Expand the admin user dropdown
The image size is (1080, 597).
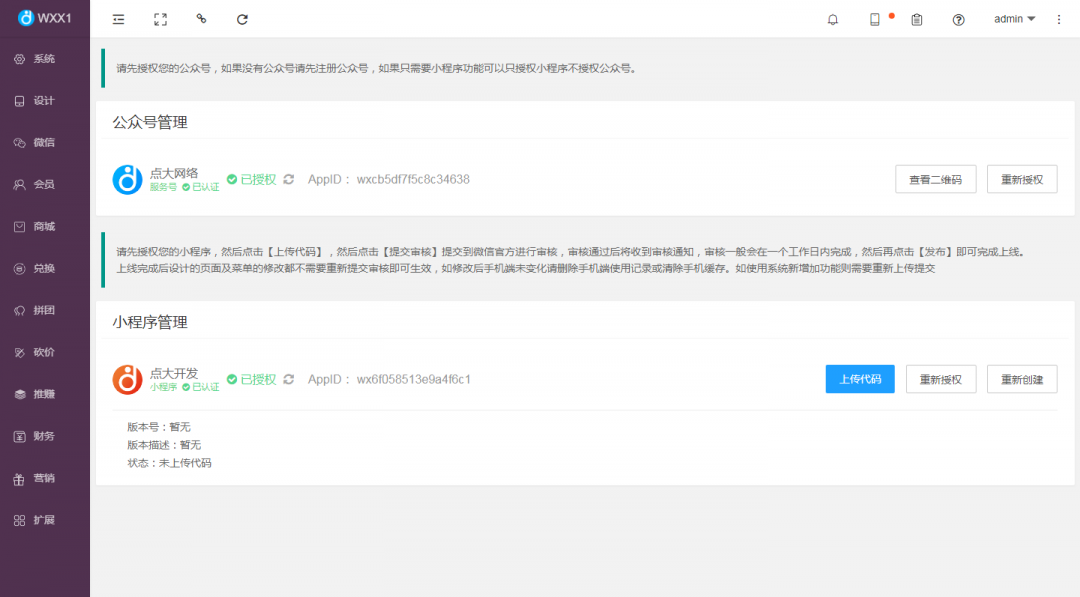(x=1014, y=19)
